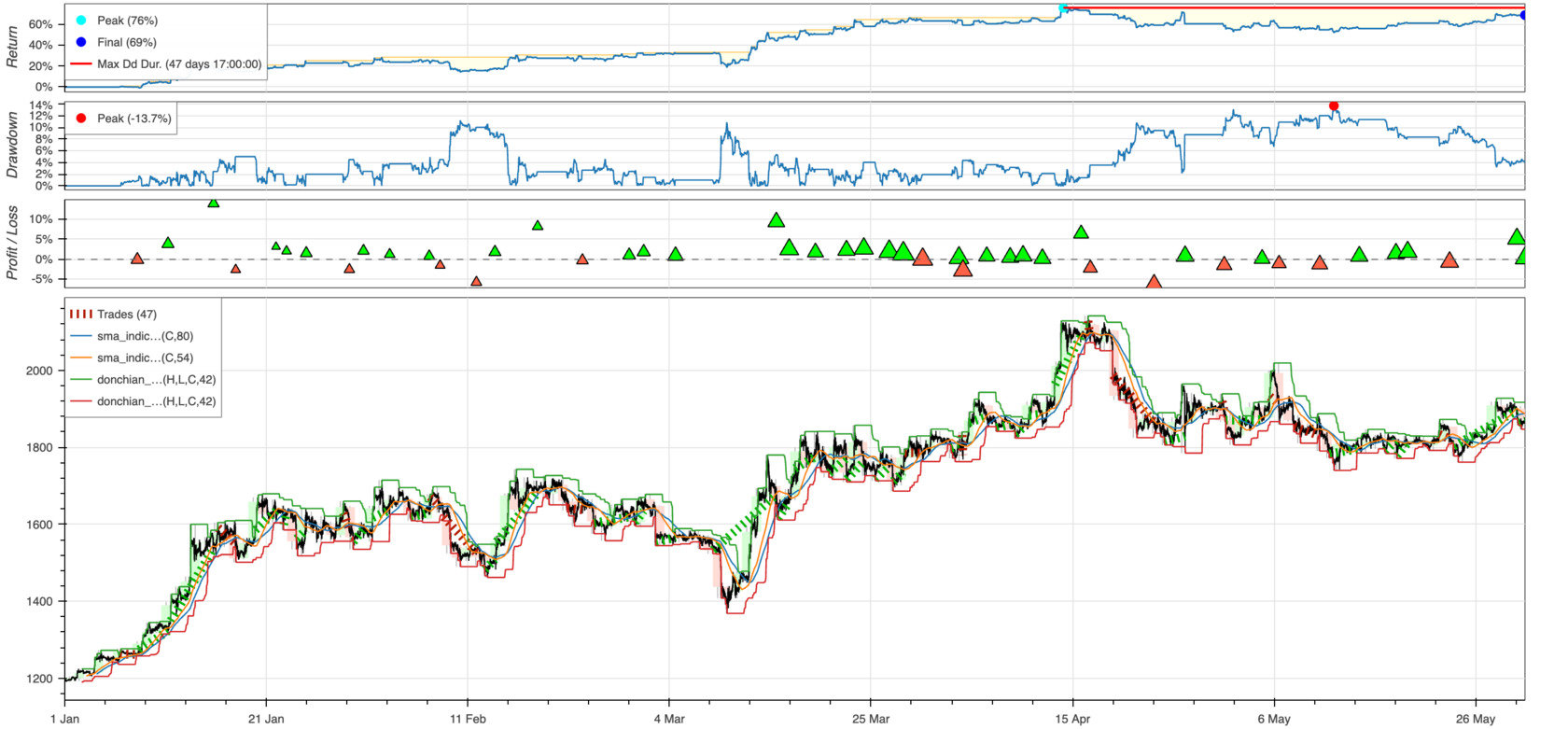Click the 4 Mar date axis label
Viewport: 1568px width, 729px height.
coord(669,719)
